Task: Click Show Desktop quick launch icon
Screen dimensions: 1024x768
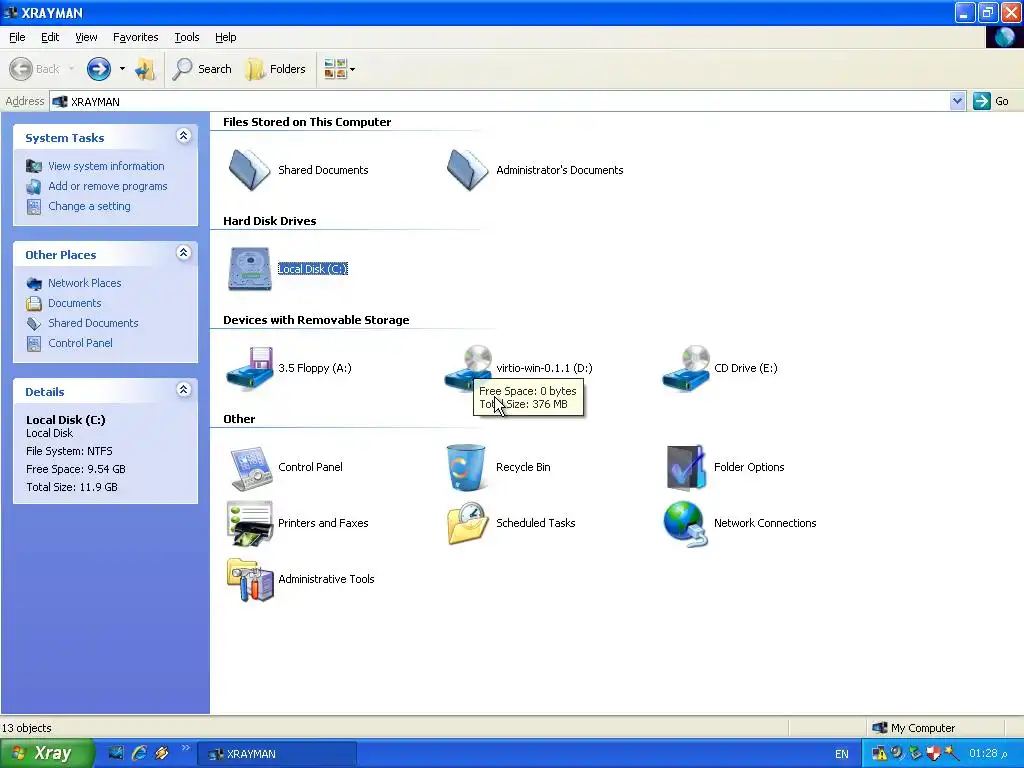Action: (x=116, y=753)
